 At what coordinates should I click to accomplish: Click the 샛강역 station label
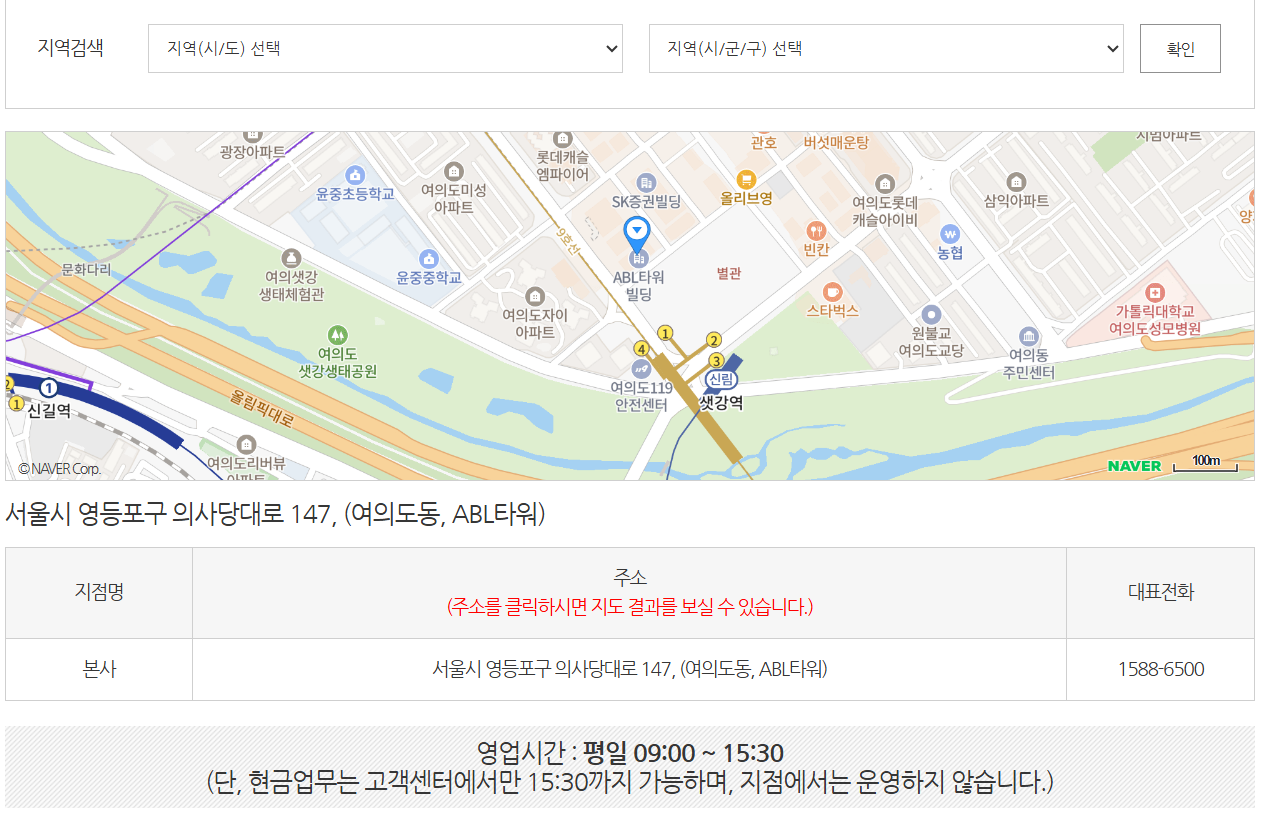point(721,402)
